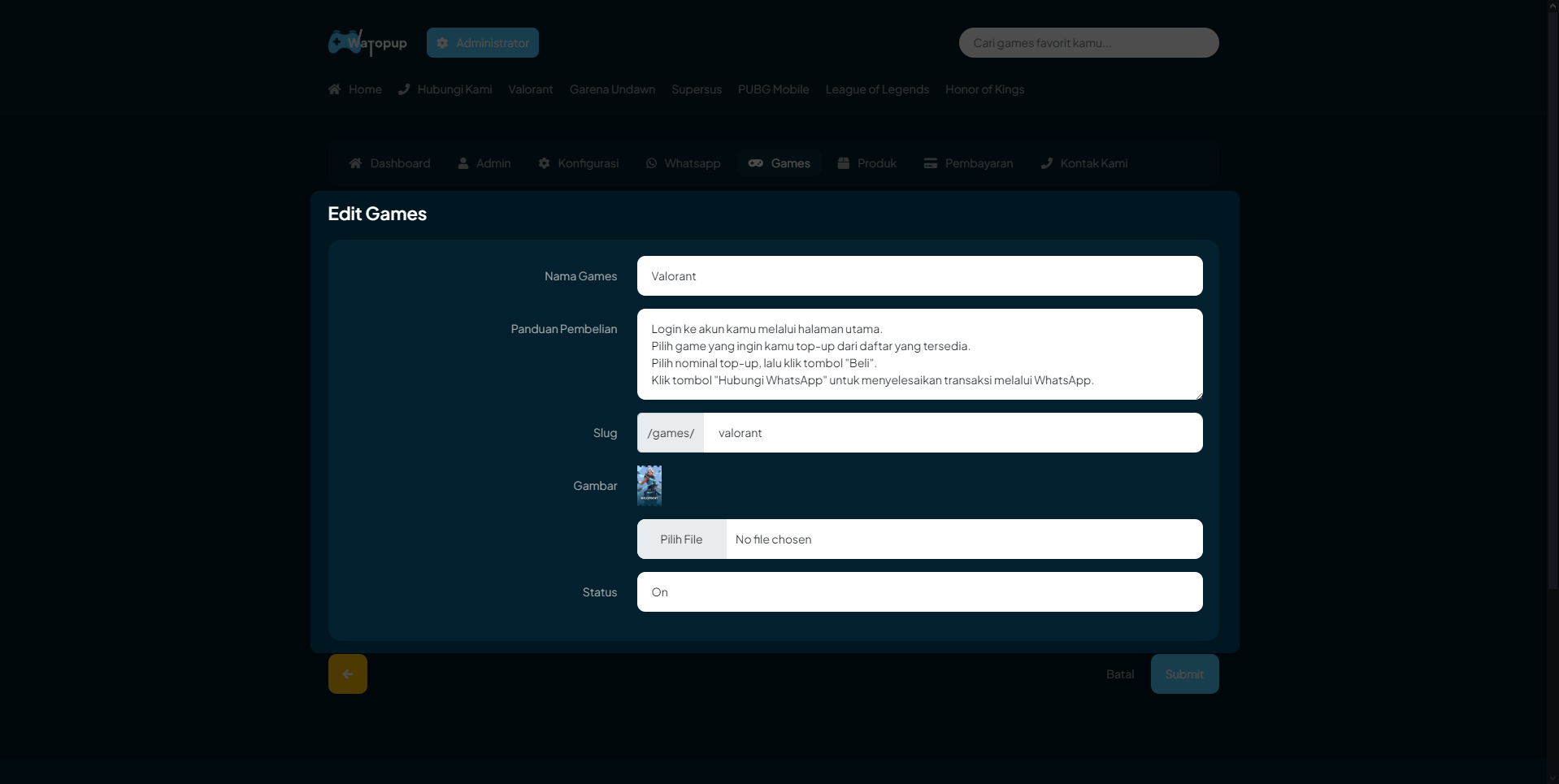Click the Admin user icon
The image size is (1559, 784).
(463, 163)
